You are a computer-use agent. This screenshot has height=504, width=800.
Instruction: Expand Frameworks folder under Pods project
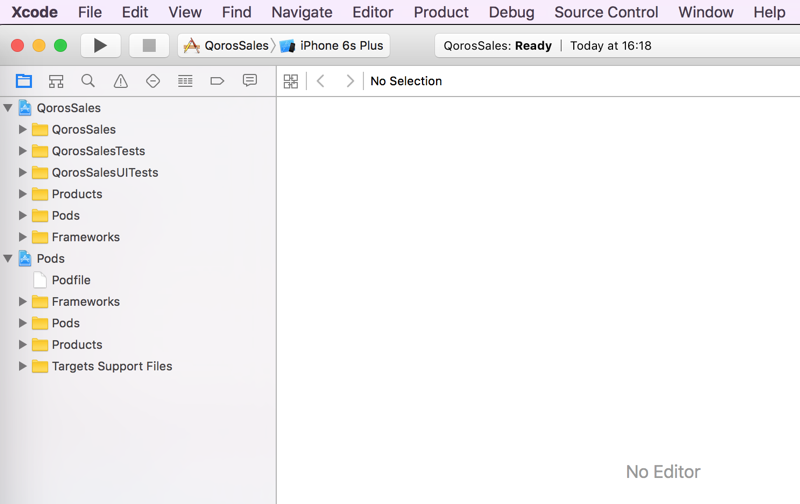point(22,301)
